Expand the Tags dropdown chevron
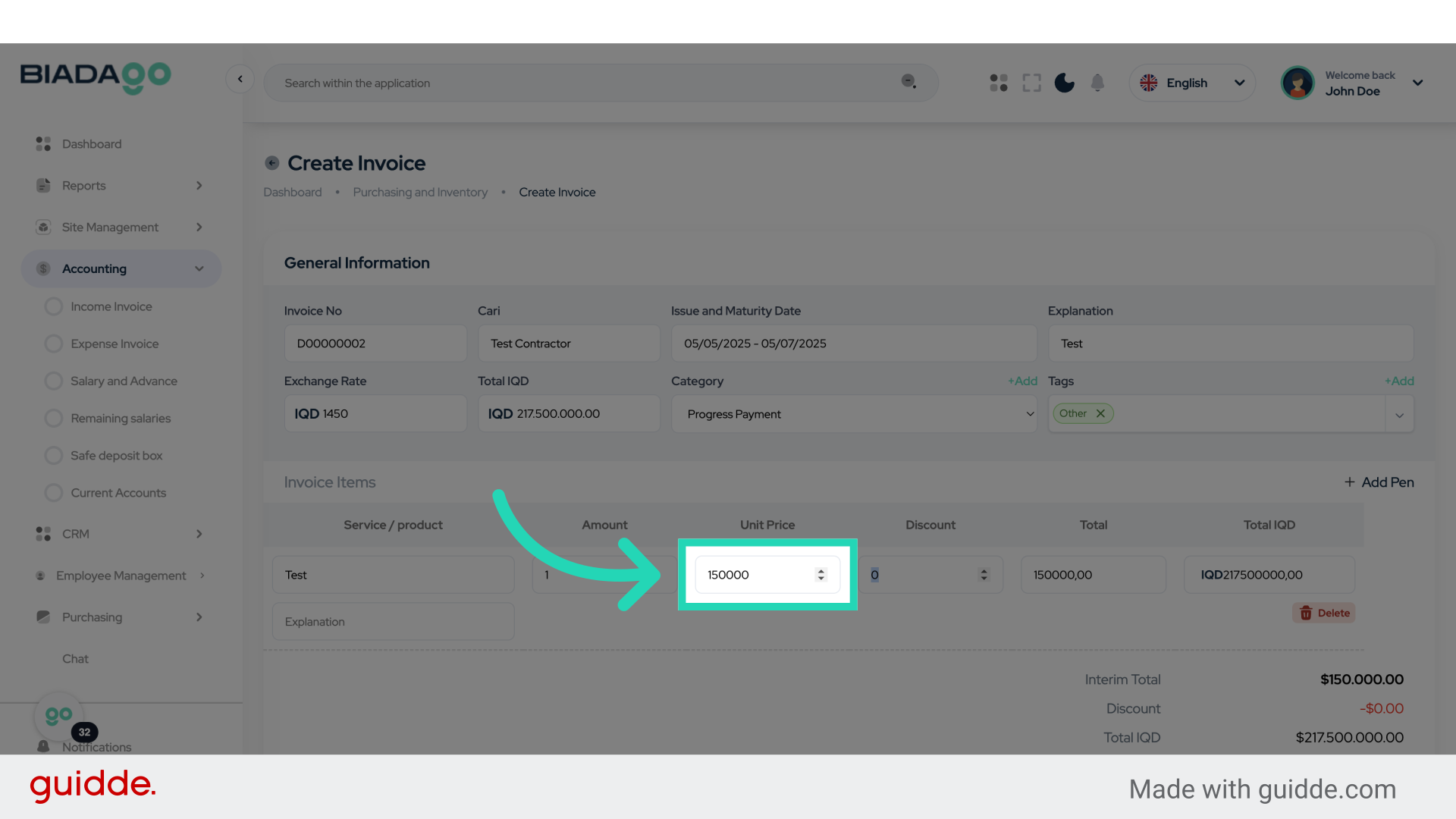The height and width of the screenshot is (819, 1456). tap(1399, 415)
